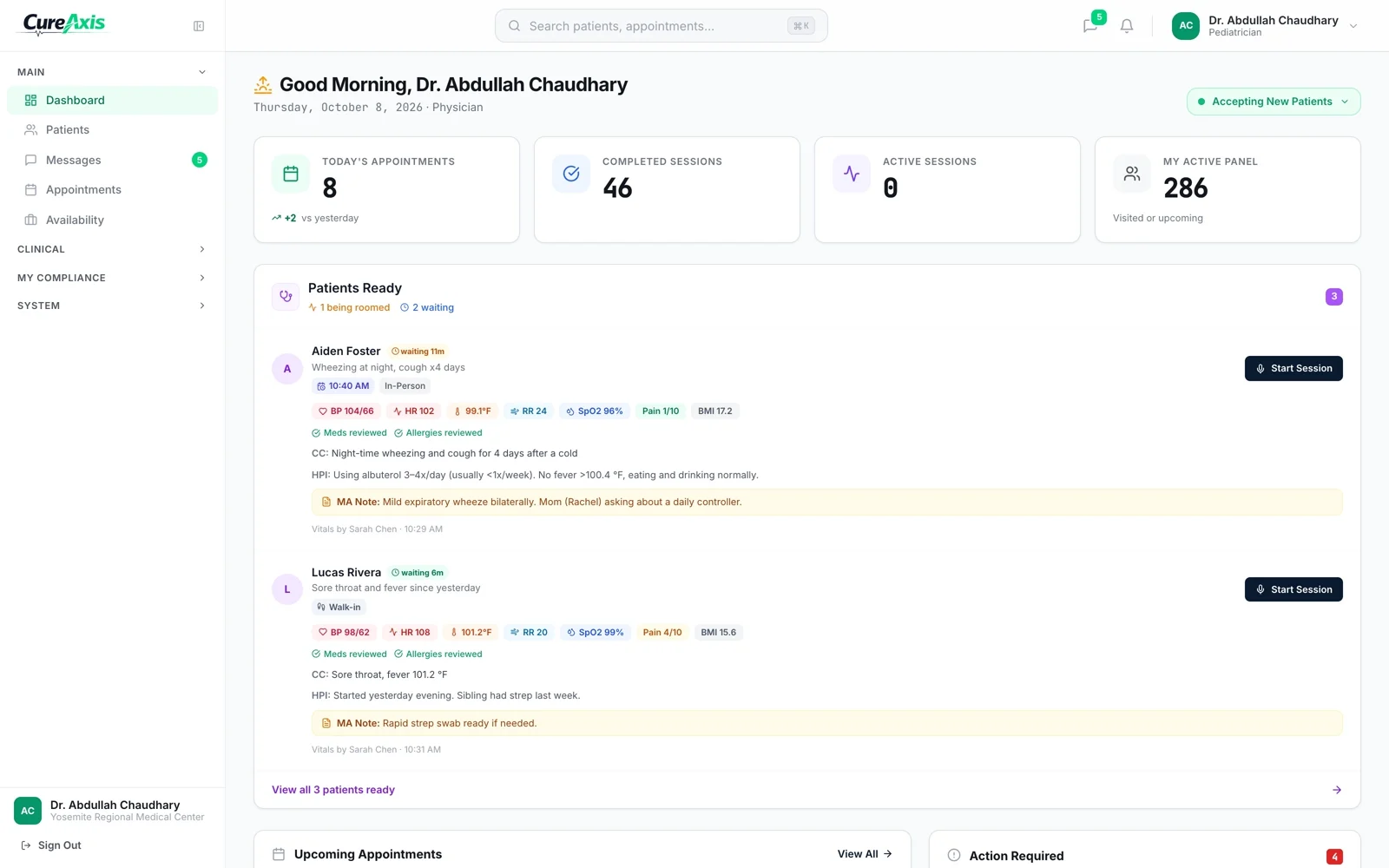Open Availability in the sidebar
This screenshot has width=1389, height=868.
(x=112, y=220)
